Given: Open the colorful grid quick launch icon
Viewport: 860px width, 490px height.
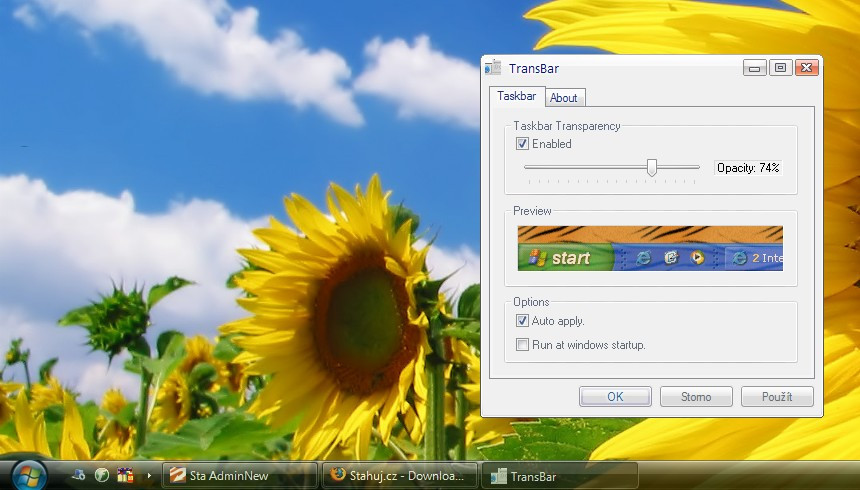Looking at the screenshot, I should (125, 475).
